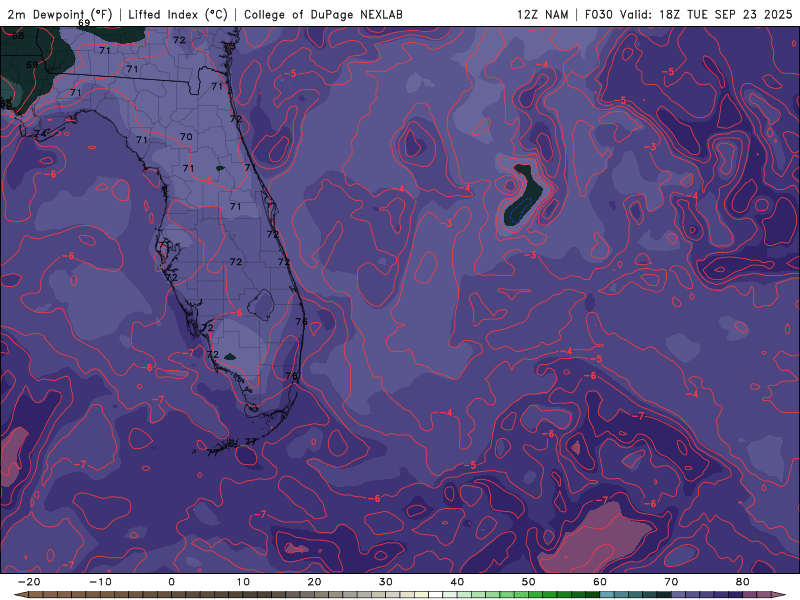Click the colorbar label "0"
The height and width of the screenshot is (600, 800).
click(171, 582)
